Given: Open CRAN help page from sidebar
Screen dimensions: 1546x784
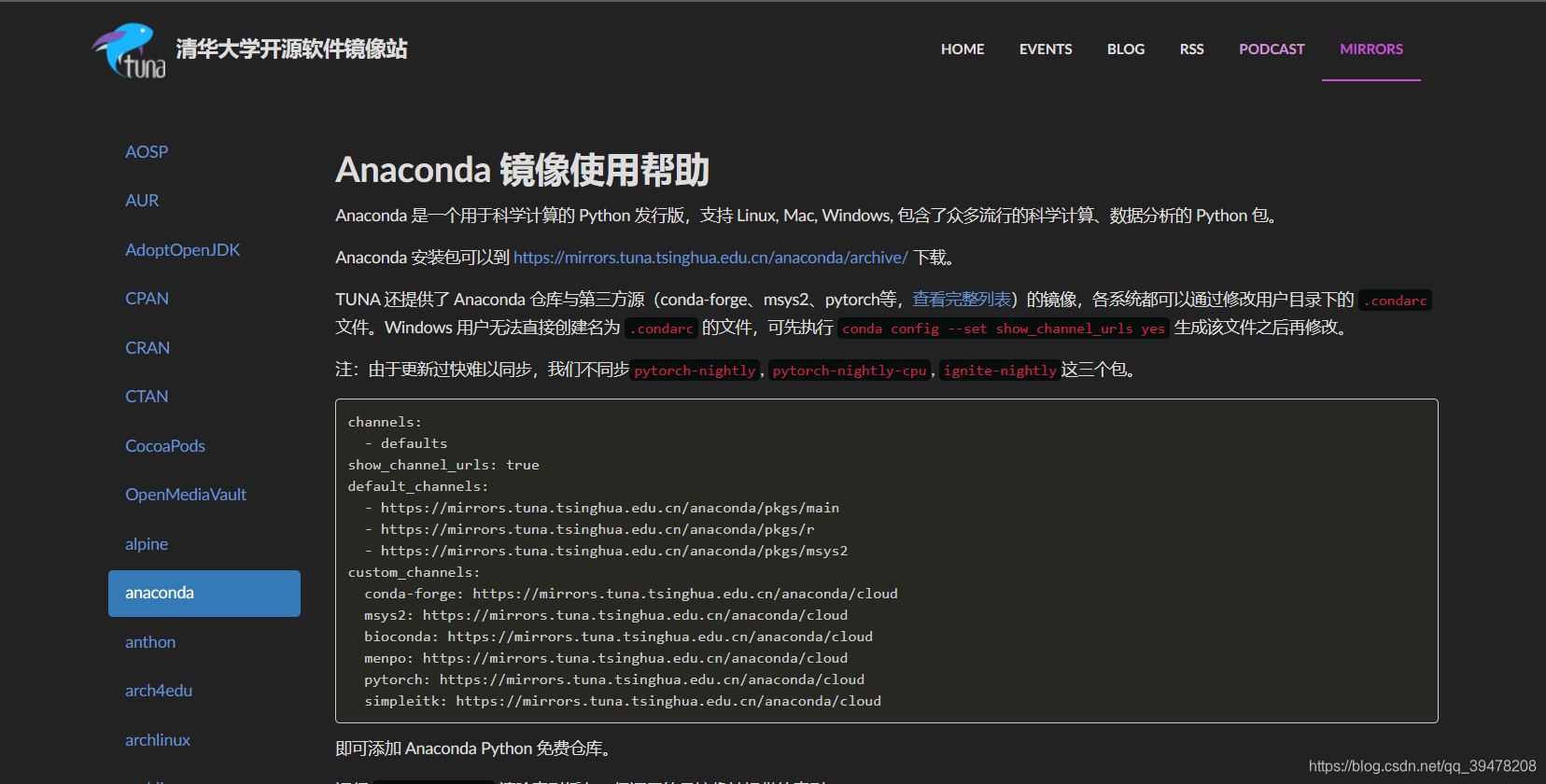Looking at the screenshot, I should pyautogui.click(x=148, y=348).
